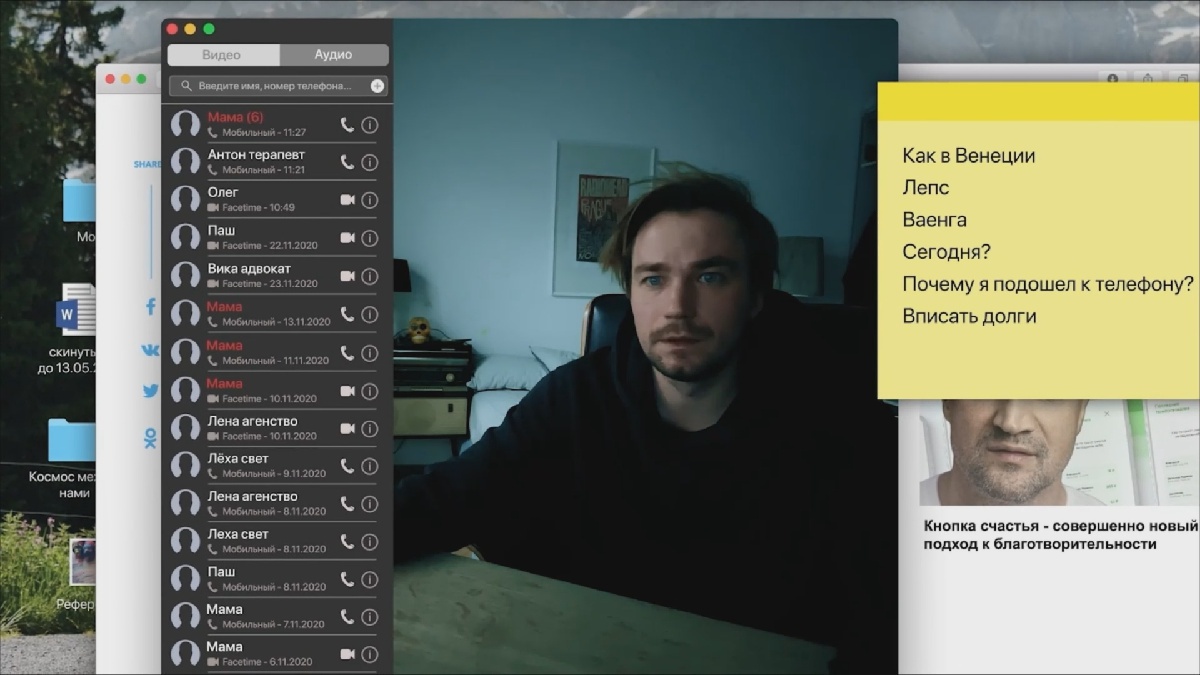Call Леха свет from 8.11.2020 row
This screenshot has width=1200, height=675.
point(347,541)
